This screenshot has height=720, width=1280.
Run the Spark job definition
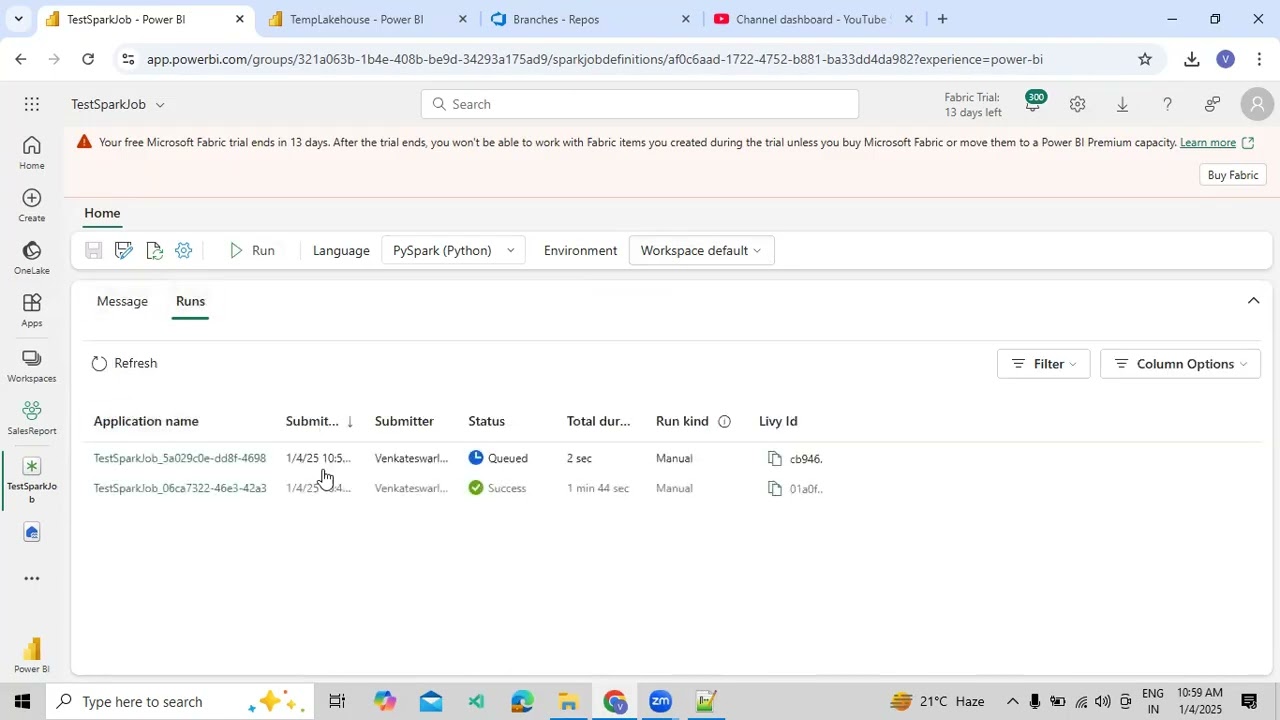point(252,251)
